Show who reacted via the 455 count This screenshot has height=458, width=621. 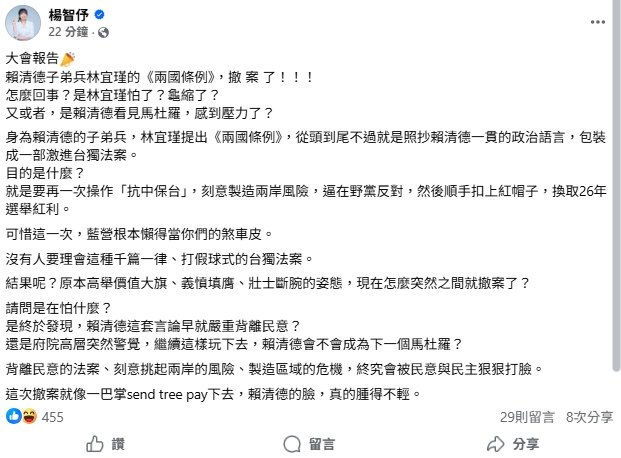pyautogui.click(x=53, y=415)
